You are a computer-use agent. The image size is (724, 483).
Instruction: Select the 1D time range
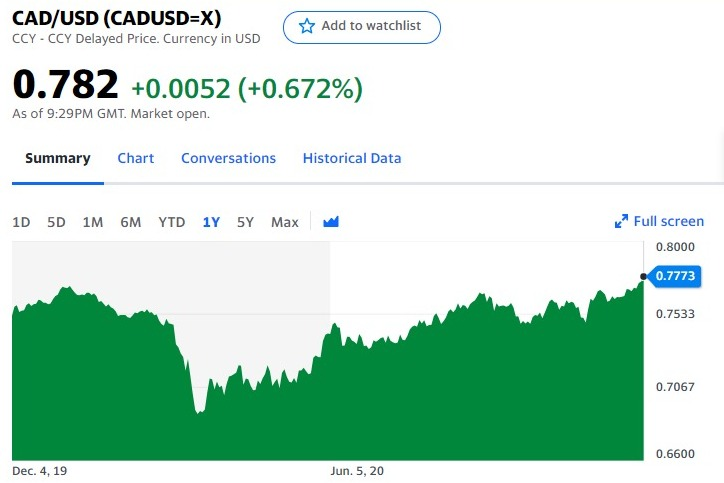click(x=21, y=222)
